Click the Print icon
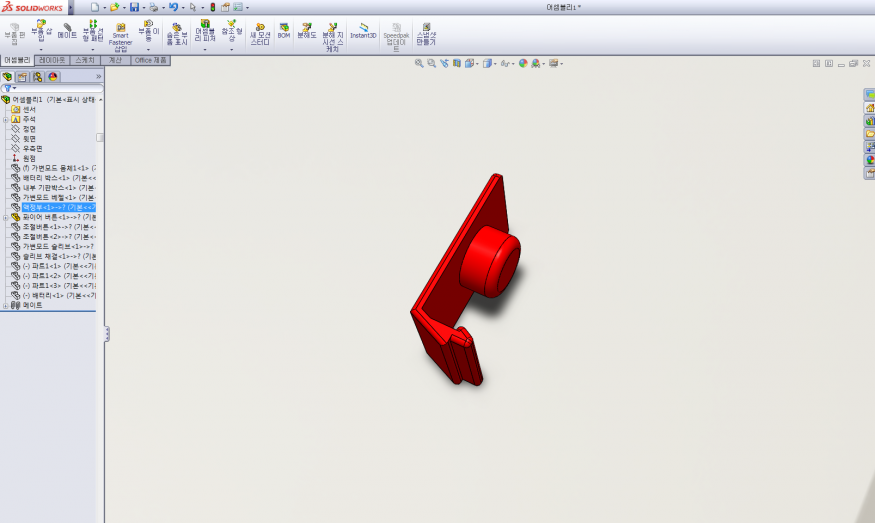 tap(153, 7)
